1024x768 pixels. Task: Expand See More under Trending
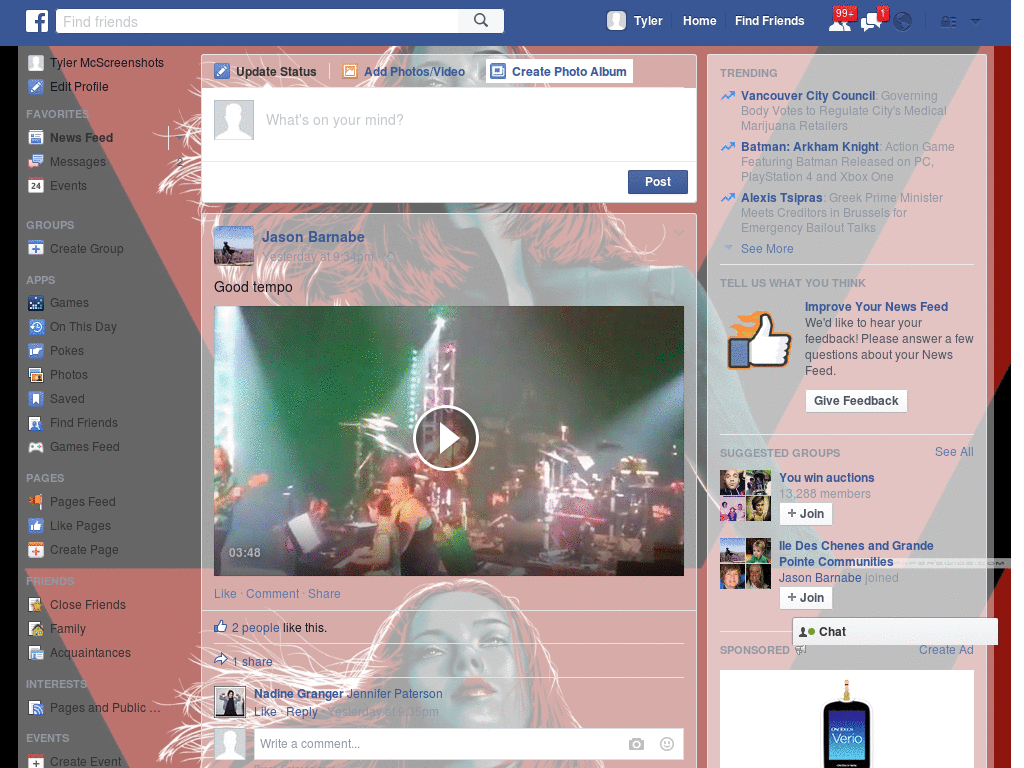coord(766,248)
